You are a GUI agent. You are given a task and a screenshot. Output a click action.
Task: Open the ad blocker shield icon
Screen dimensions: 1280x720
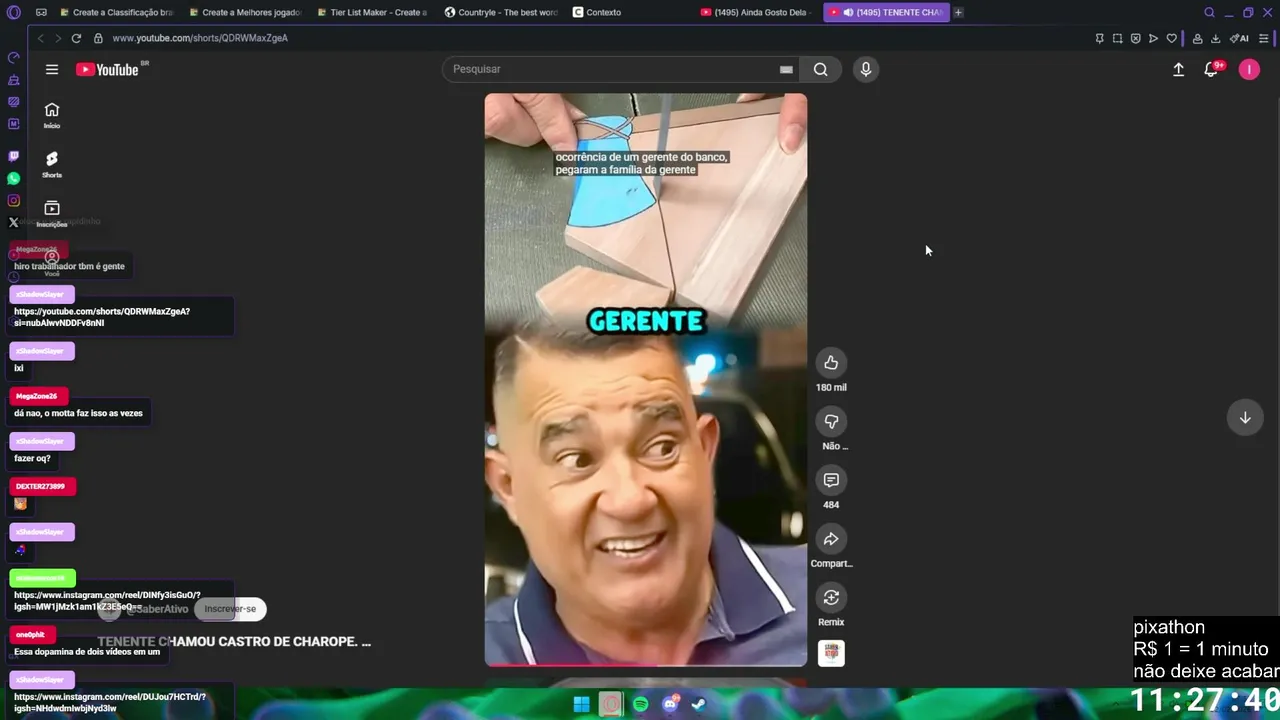point(1135,38)
